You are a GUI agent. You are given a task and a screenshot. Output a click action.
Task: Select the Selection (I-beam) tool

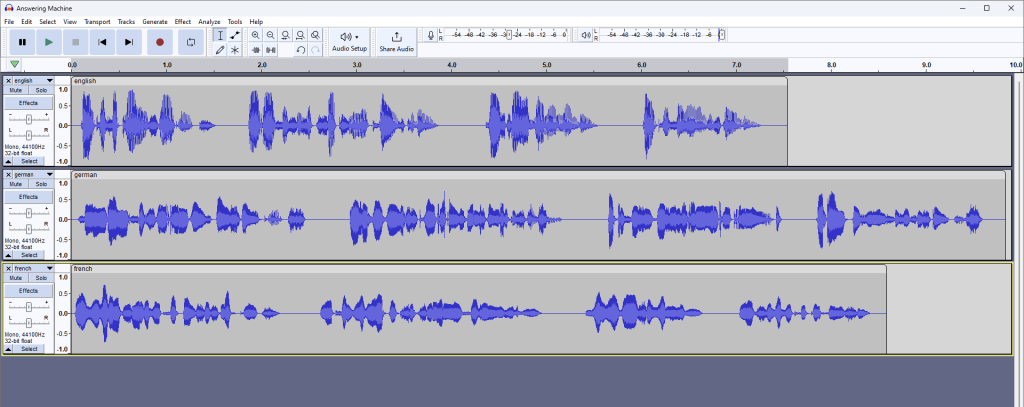220,35
